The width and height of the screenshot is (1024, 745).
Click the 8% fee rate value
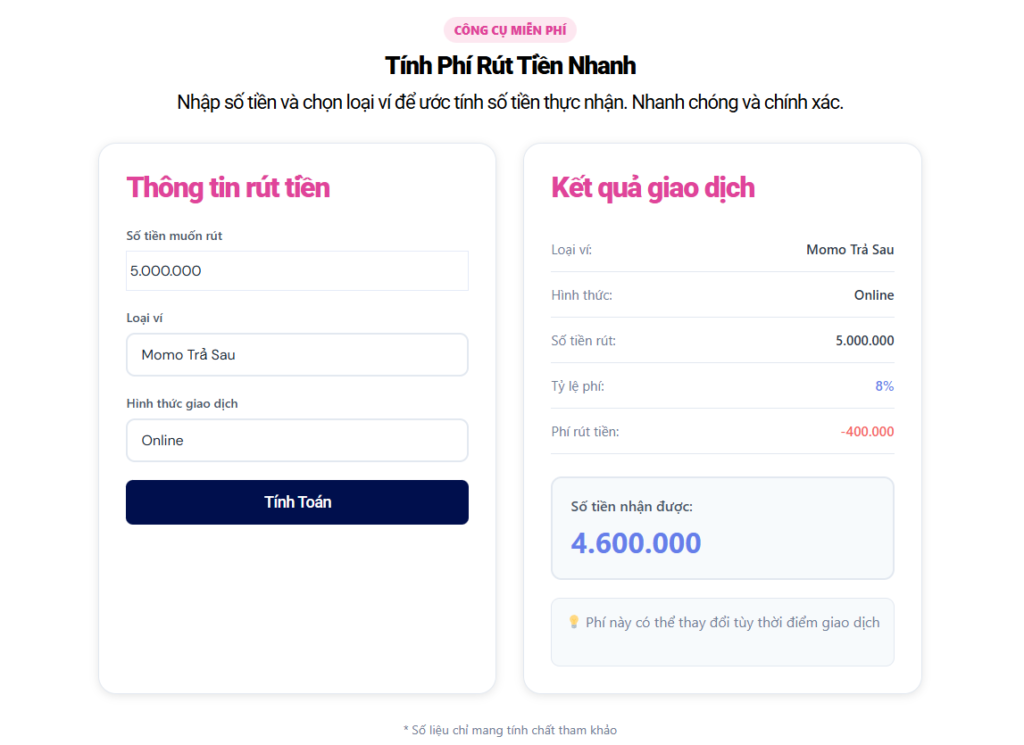point(884,386)
